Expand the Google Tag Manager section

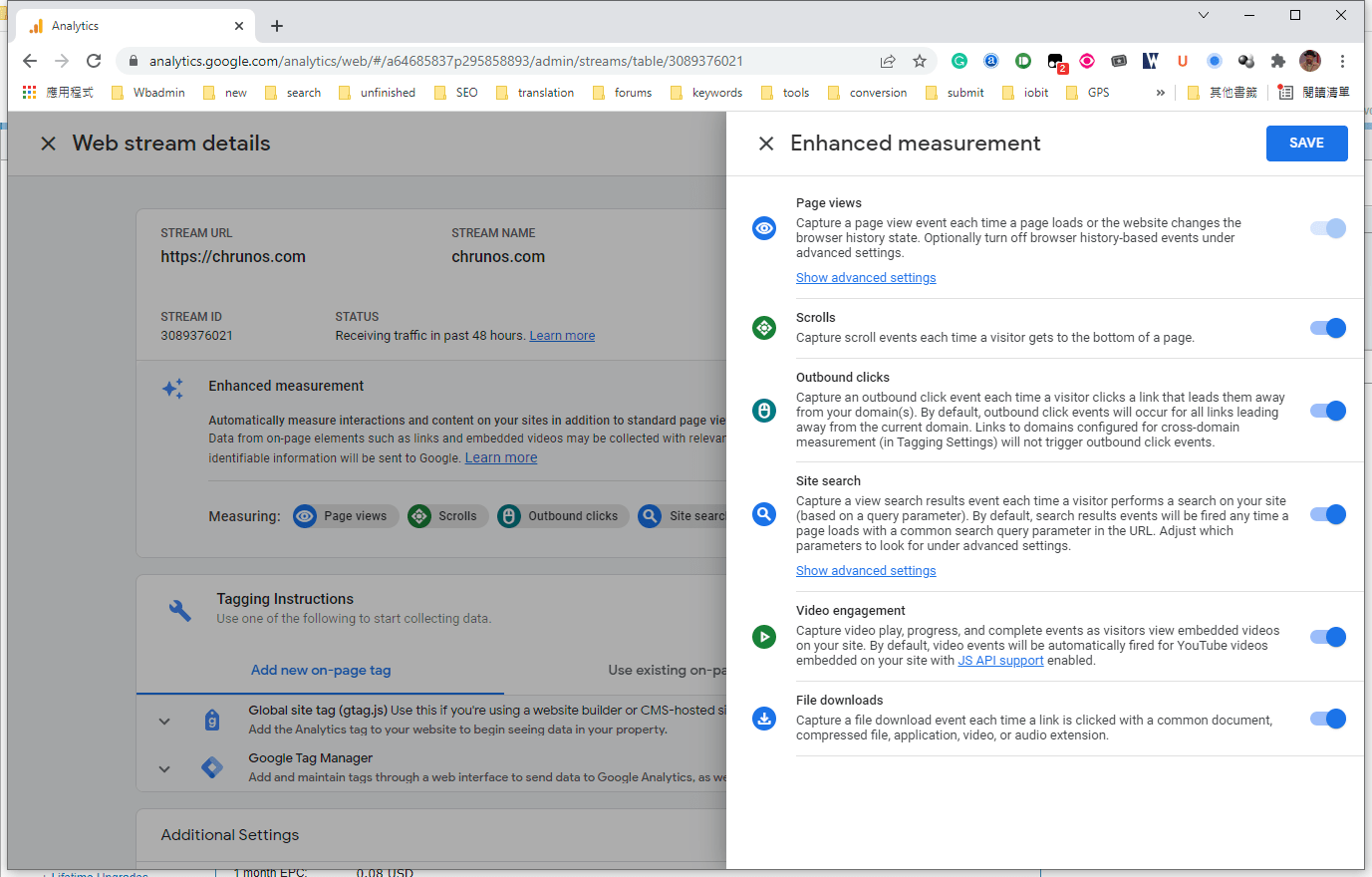(x=163, y=768)
